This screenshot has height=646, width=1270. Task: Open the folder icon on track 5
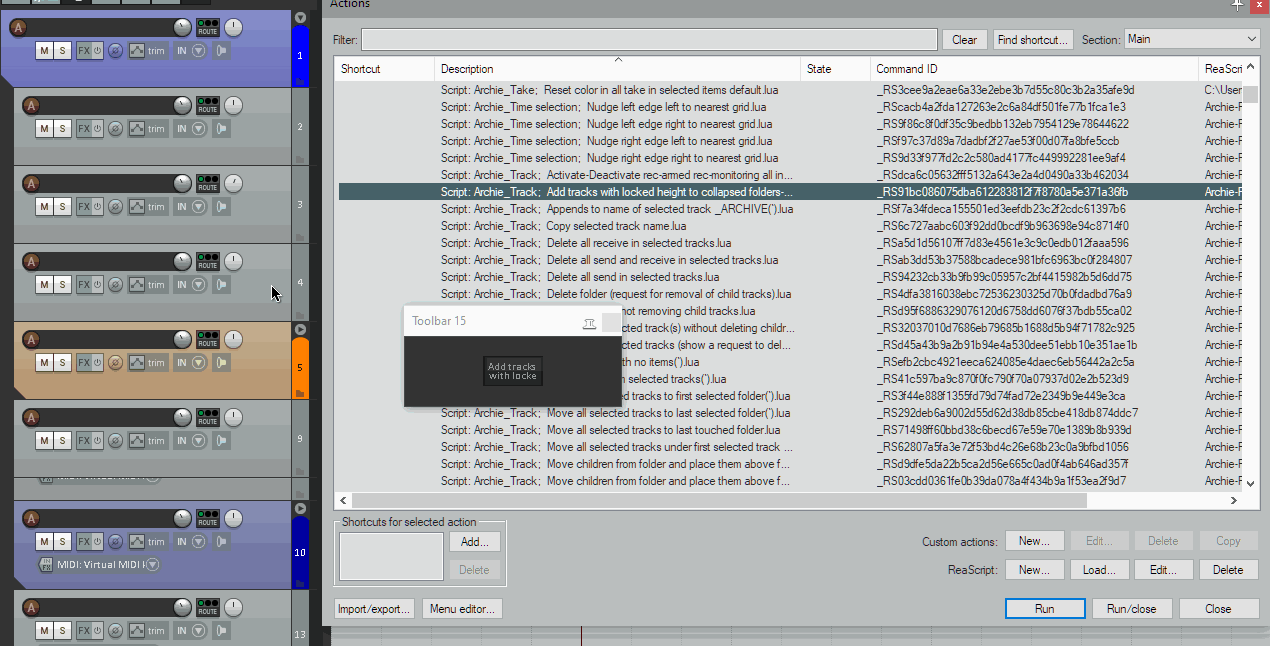point(300,393)
